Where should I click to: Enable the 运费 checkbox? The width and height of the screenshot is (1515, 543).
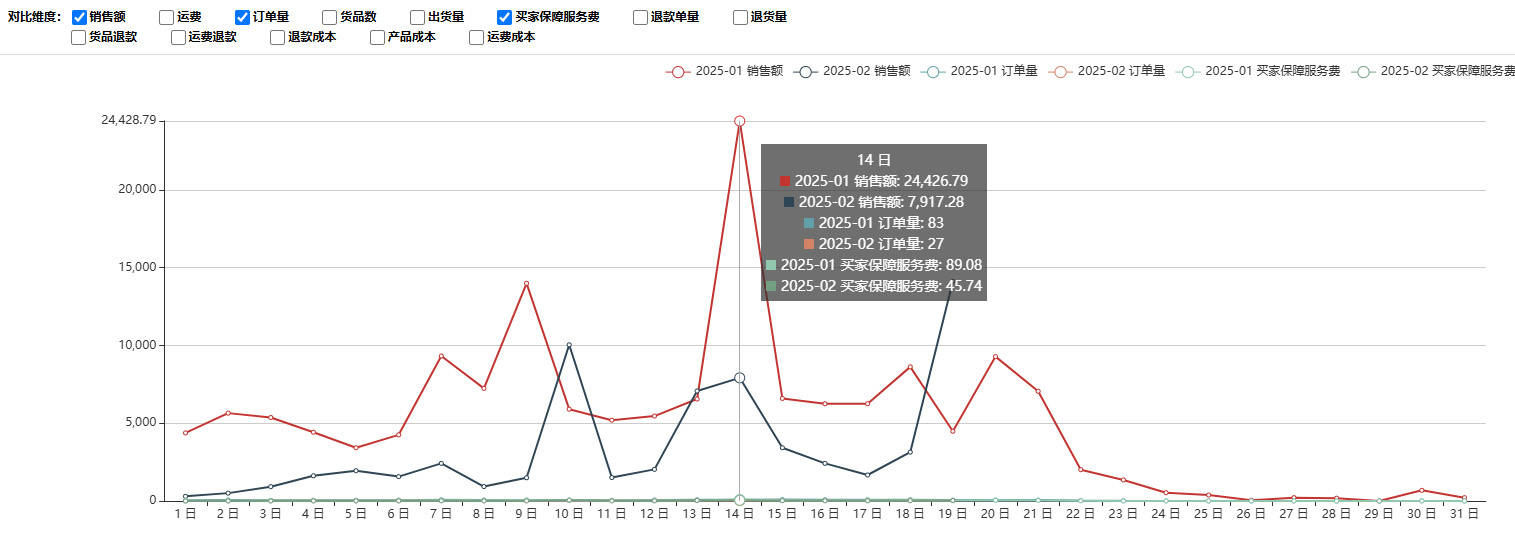[166, 17]
